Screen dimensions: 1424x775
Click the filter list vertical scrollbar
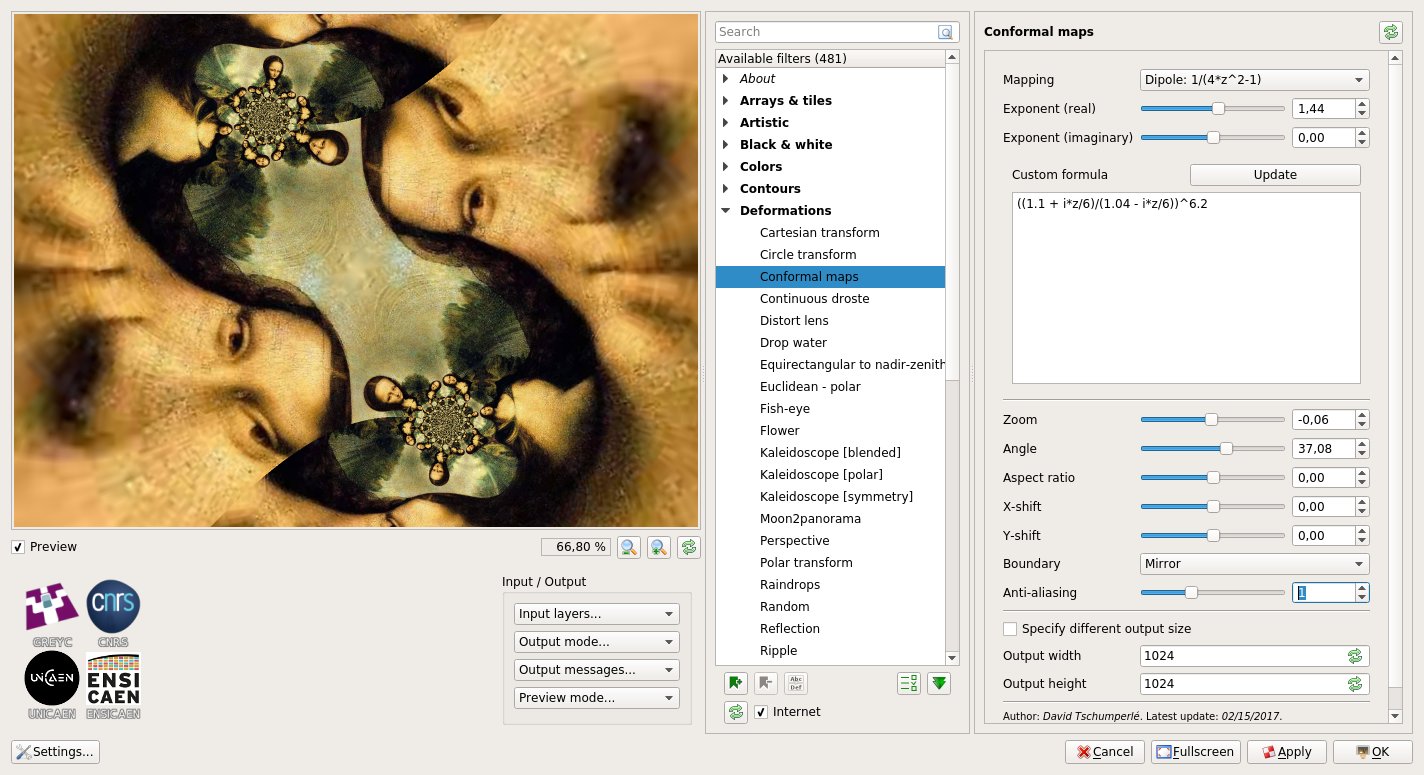(952, 357)
